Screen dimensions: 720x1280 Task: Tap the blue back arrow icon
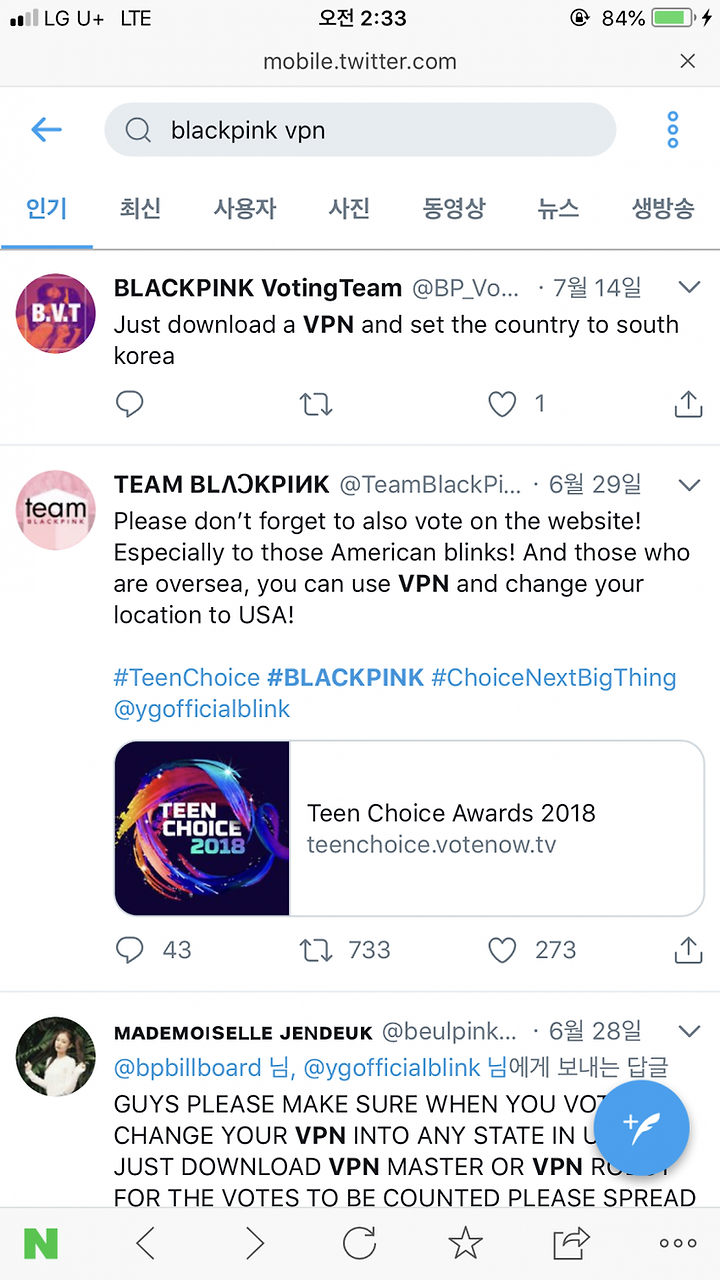point(47,129)
